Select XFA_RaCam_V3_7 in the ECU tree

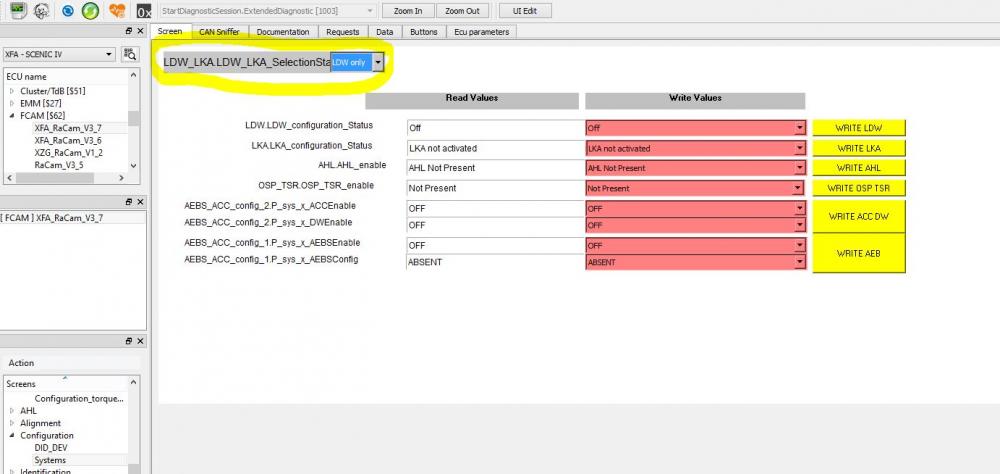click(68, 128)
